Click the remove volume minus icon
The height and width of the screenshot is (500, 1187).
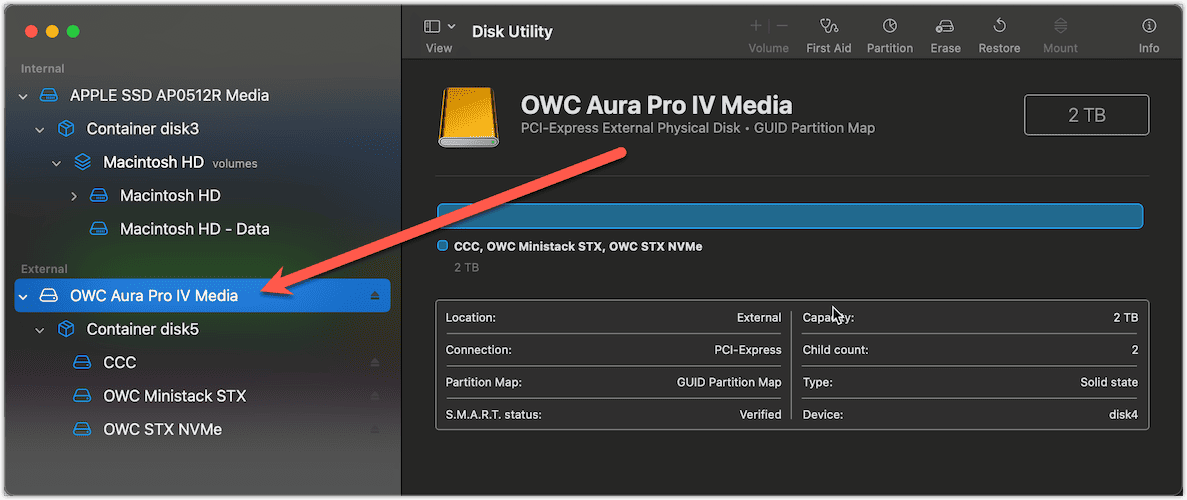point(782,26)
